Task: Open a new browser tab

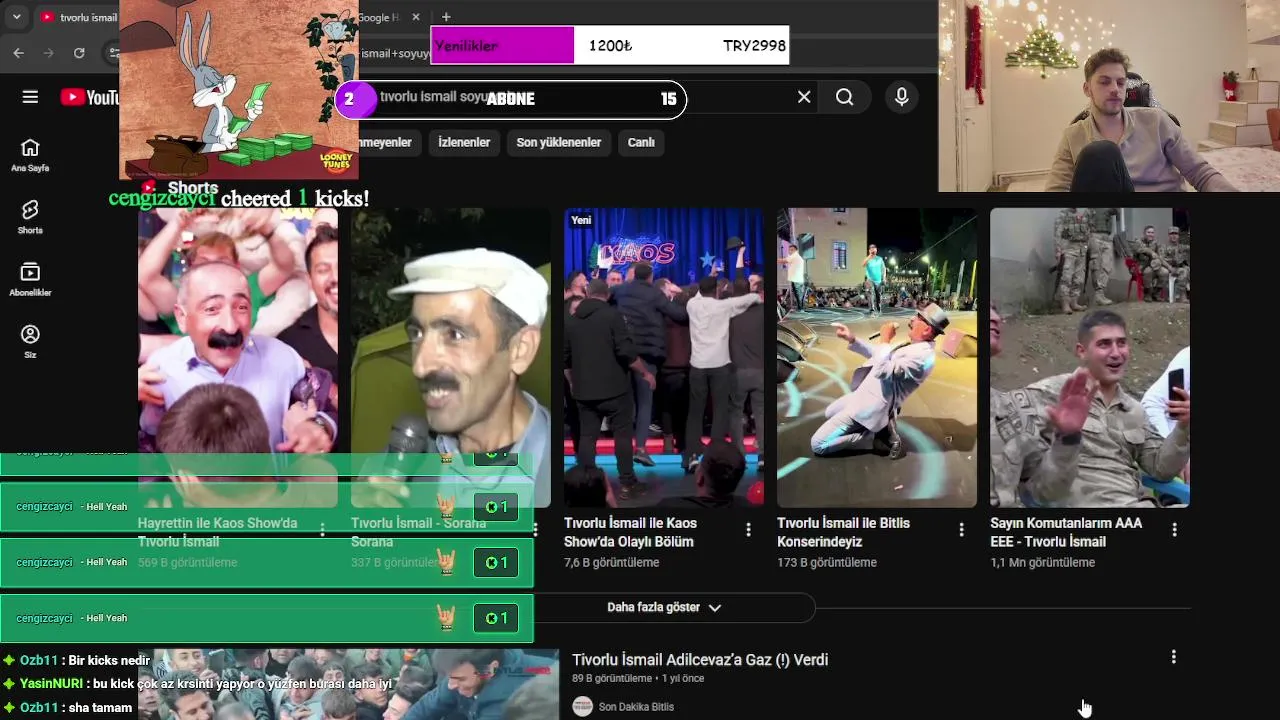Action: pos(446,17)
